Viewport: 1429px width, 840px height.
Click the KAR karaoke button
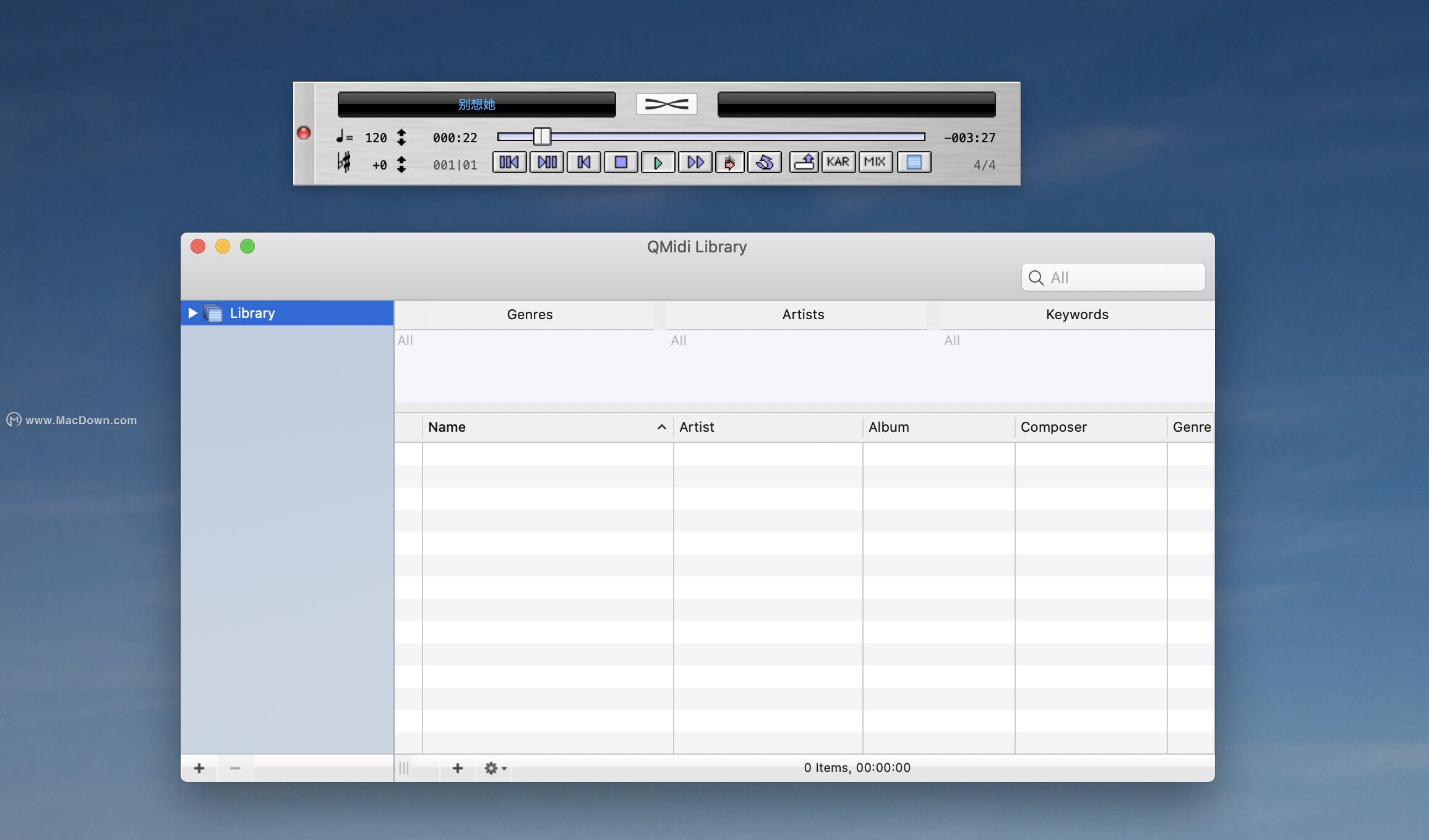(x=839, y=162)
